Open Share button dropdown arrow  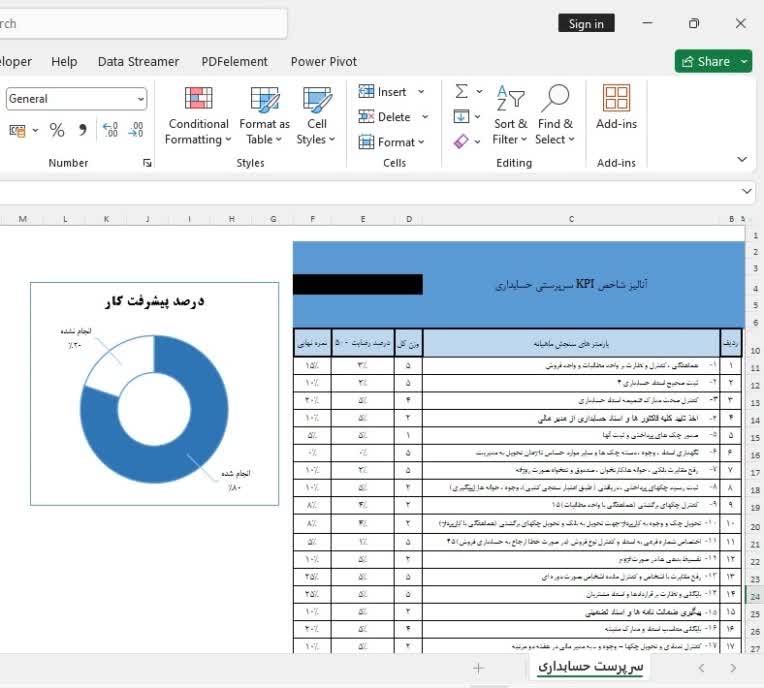click(744, 61)
